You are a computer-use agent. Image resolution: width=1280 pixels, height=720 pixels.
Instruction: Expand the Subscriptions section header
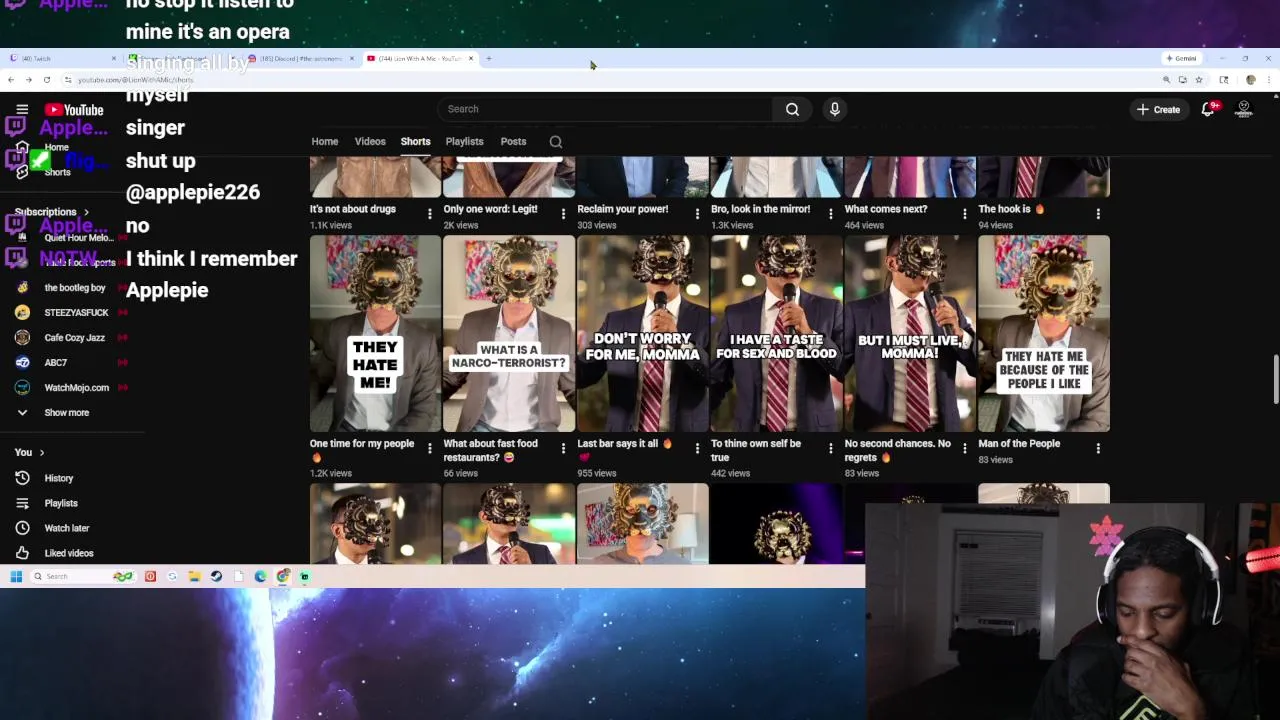click(52, 212)
